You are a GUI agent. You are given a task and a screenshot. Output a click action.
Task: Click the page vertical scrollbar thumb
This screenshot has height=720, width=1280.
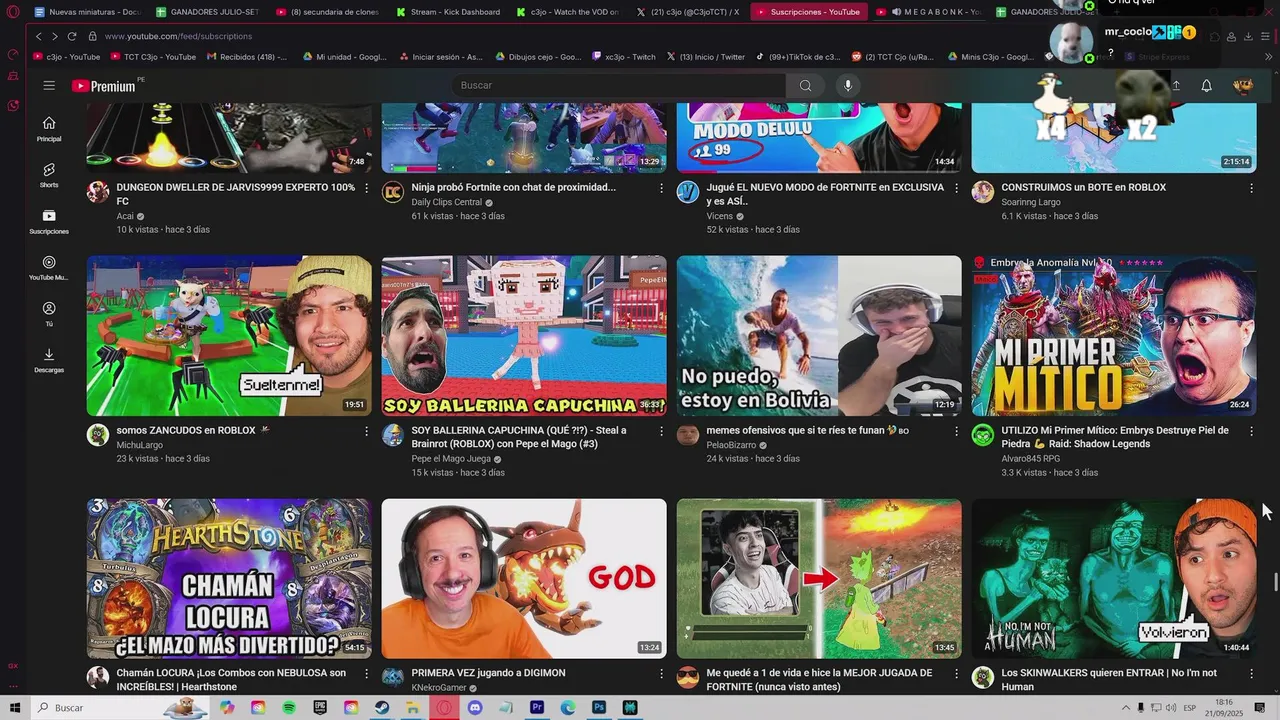click(x=1275, y=582)
